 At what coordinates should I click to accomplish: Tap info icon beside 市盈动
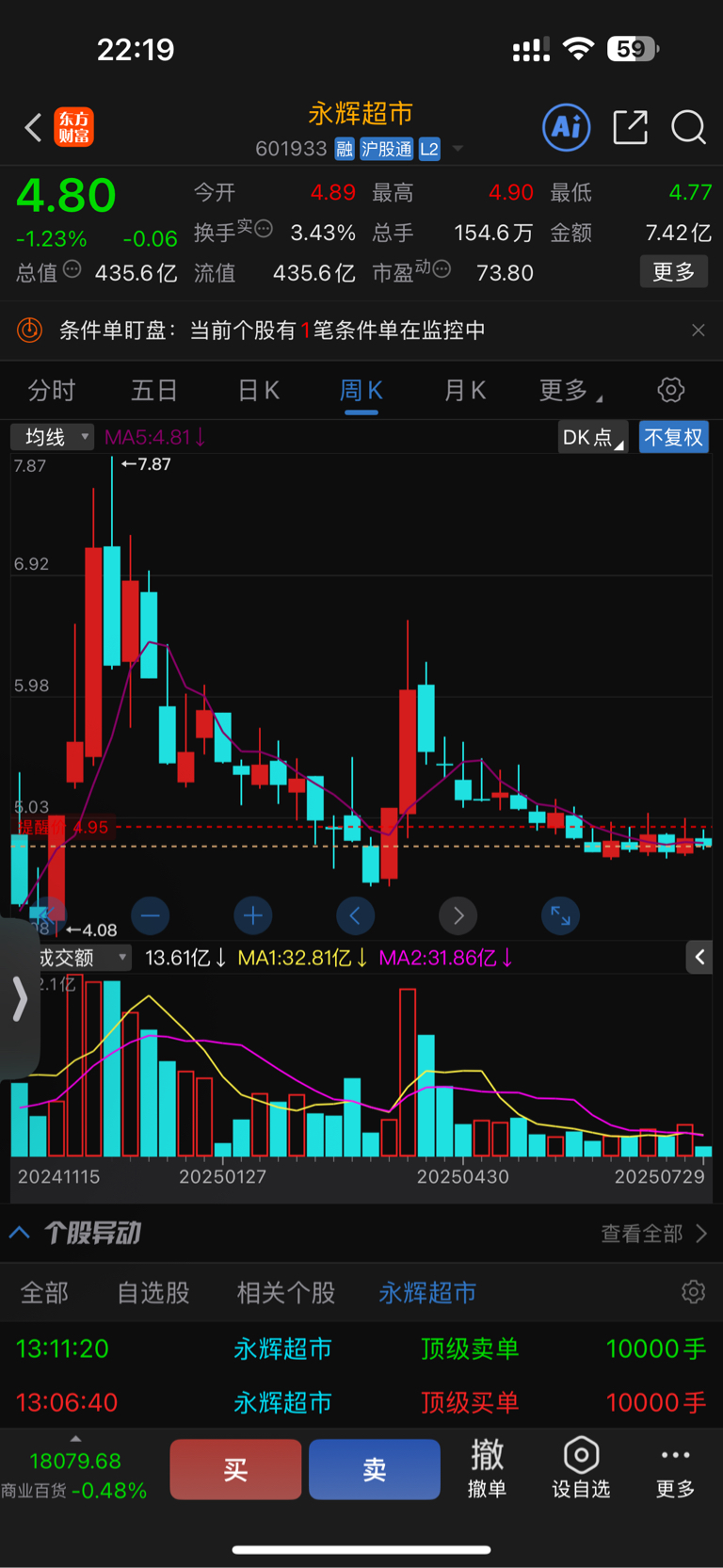point(442,269)
